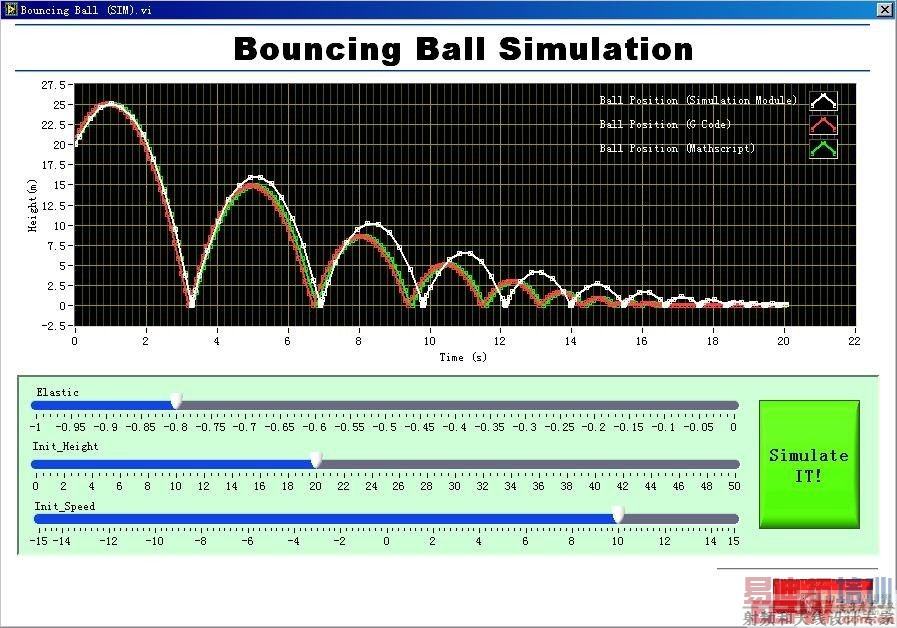Click the 10 value on time axis

pyautogui.click(x=429, y=341)
